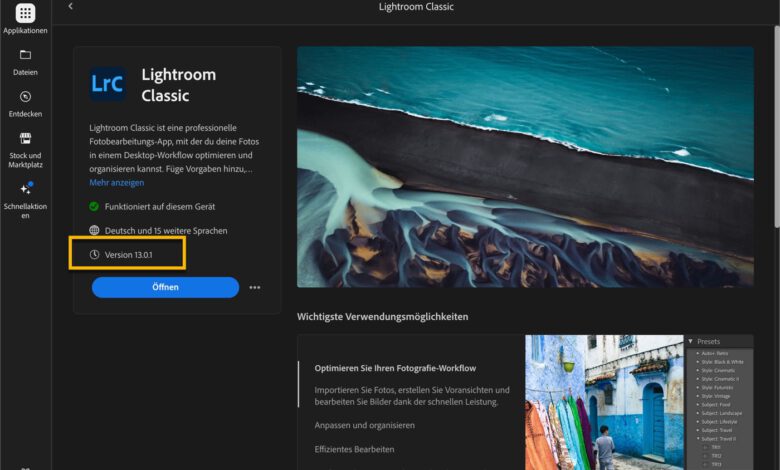Image resolution: width=780 pixels, height=470 pixels.
Task: Click the globe languages icon
Action: click(94, 230)
